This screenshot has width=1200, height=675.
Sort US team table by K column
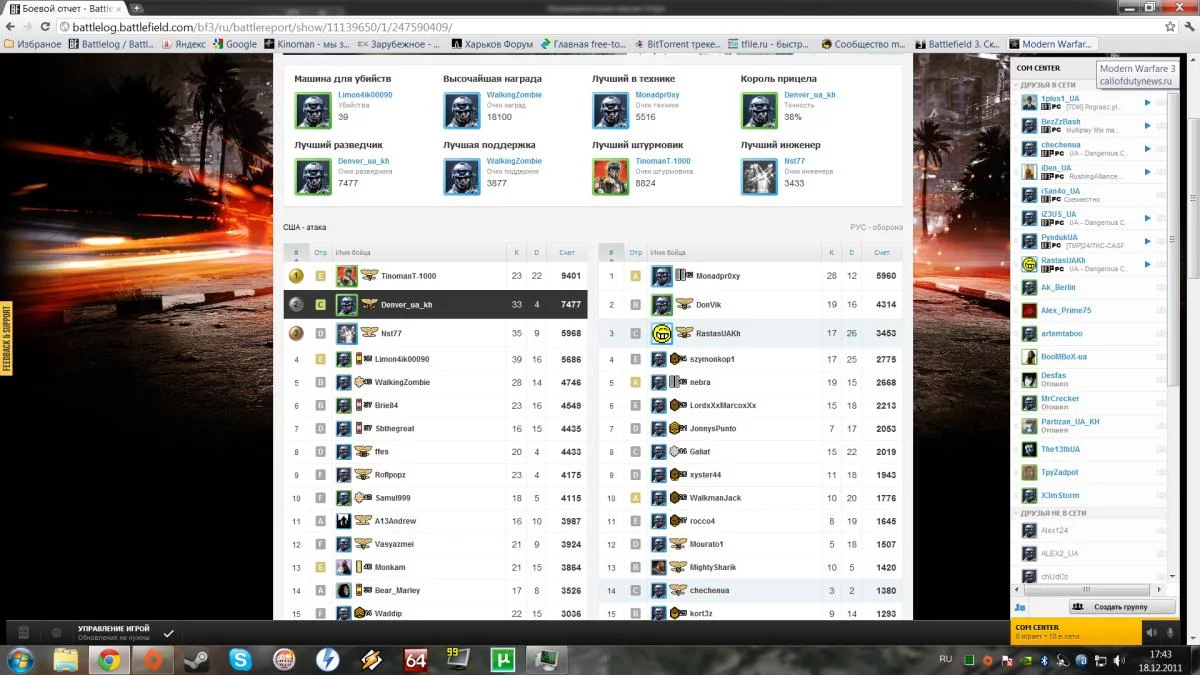click(x=516, y=253)
